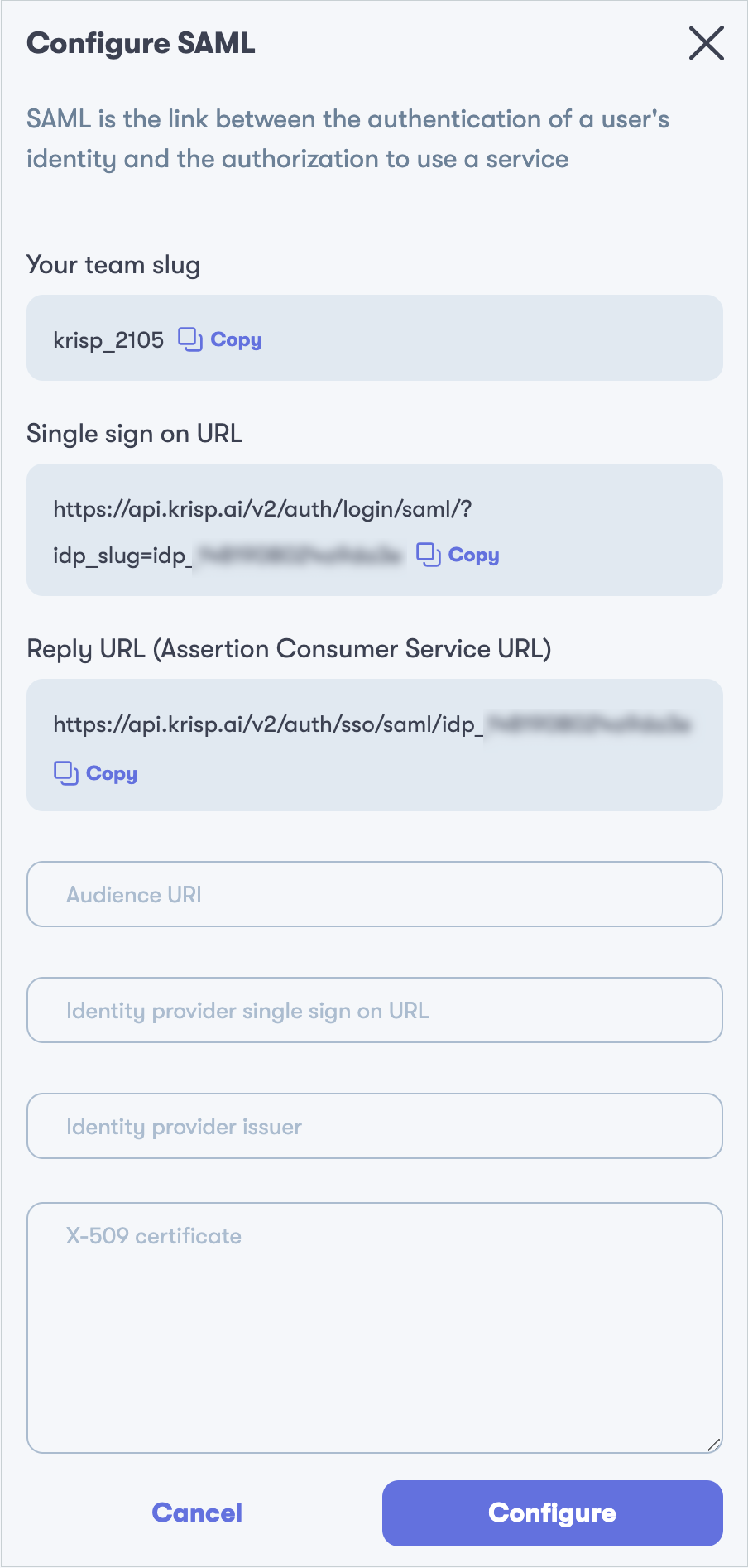Click Copy text after the idp_slug value
Screen dimensions: 748x1568
(x=473, y=556)
